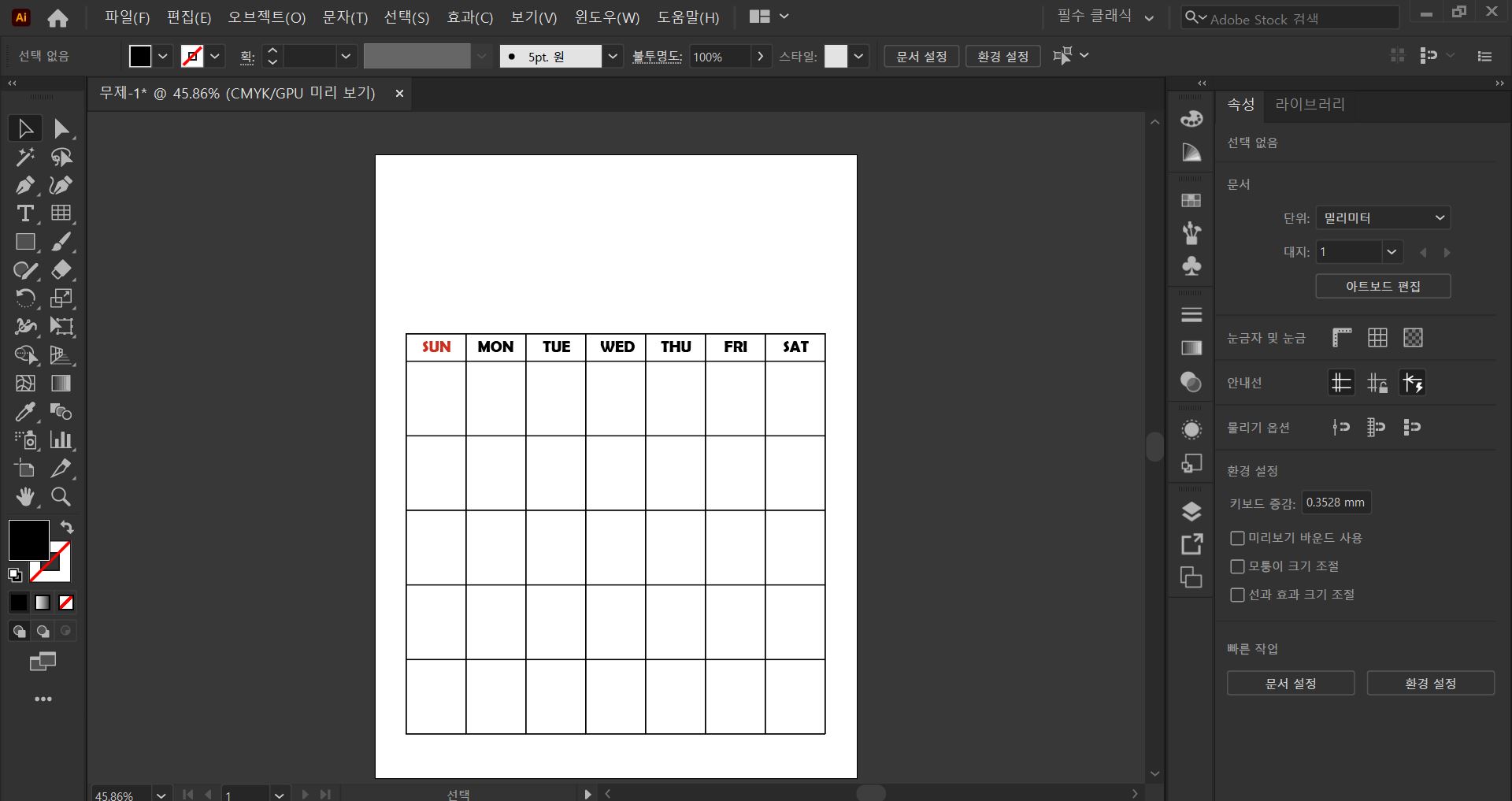Select the Paintbrush tool
The width and height of the screenshot is (1512, 801).
(x=61, y=242)
